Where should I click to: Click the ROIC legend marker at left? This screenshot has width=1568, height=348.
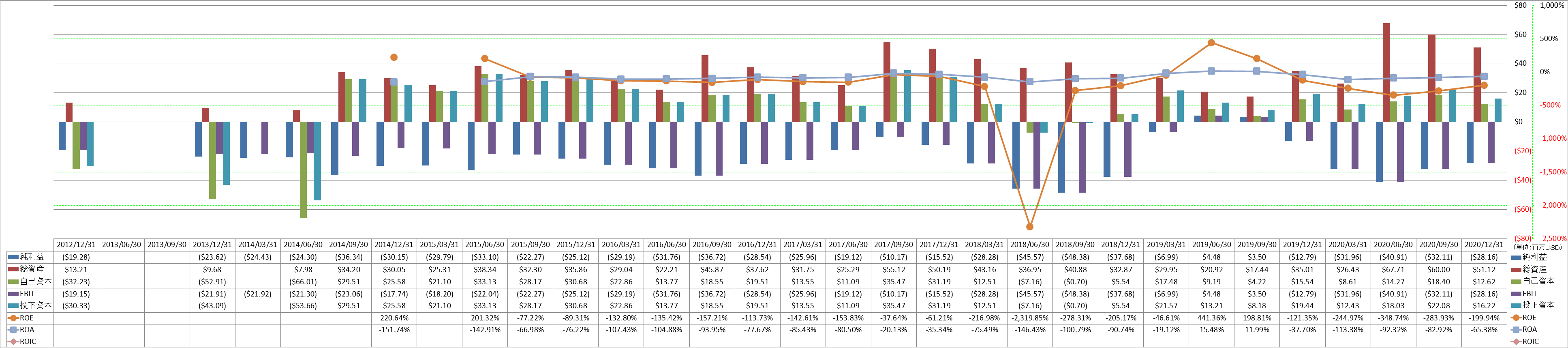point(13,342)
